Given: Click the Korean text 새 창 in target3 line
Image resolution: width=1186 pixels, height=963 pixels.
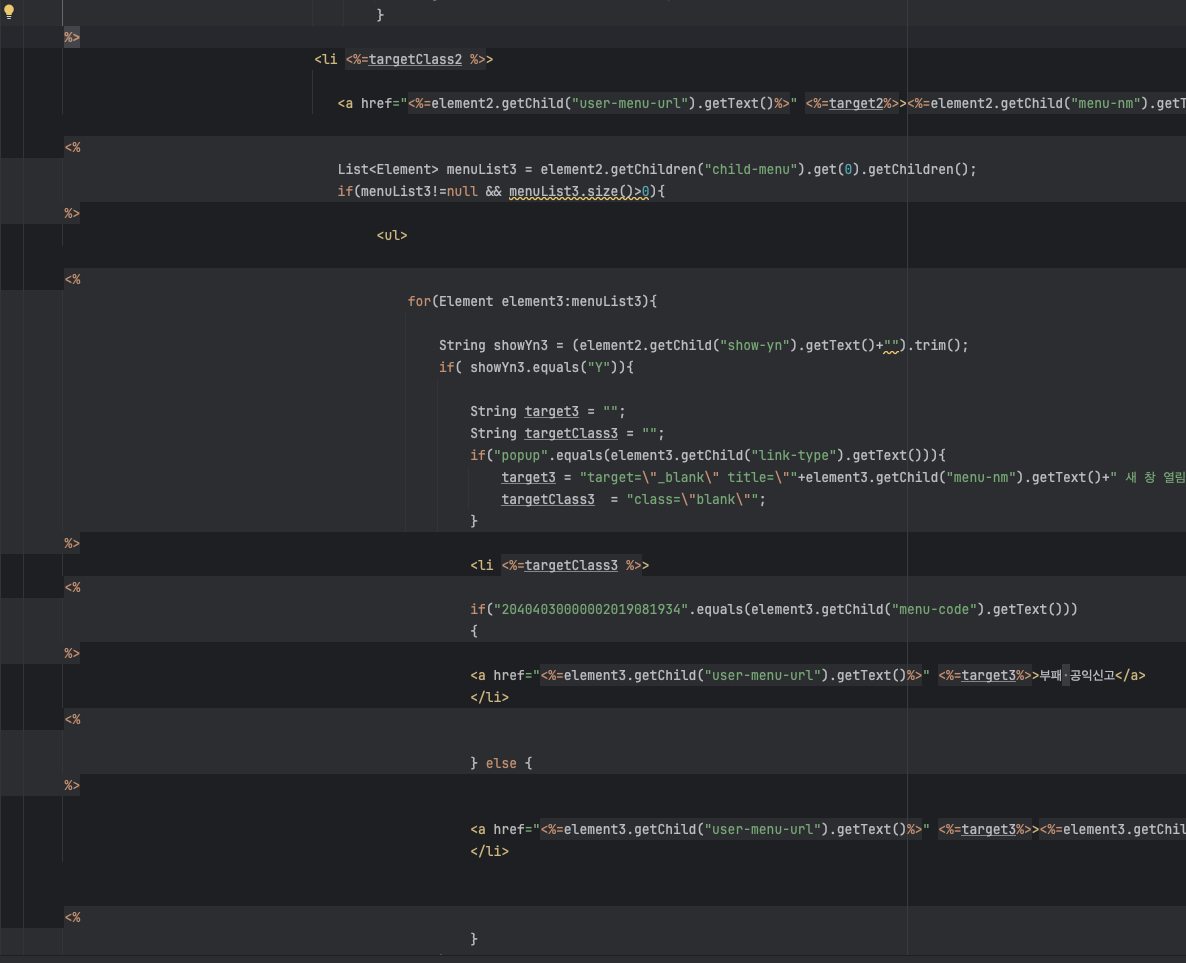Looking at the screenshot, I should point(1140,477).
